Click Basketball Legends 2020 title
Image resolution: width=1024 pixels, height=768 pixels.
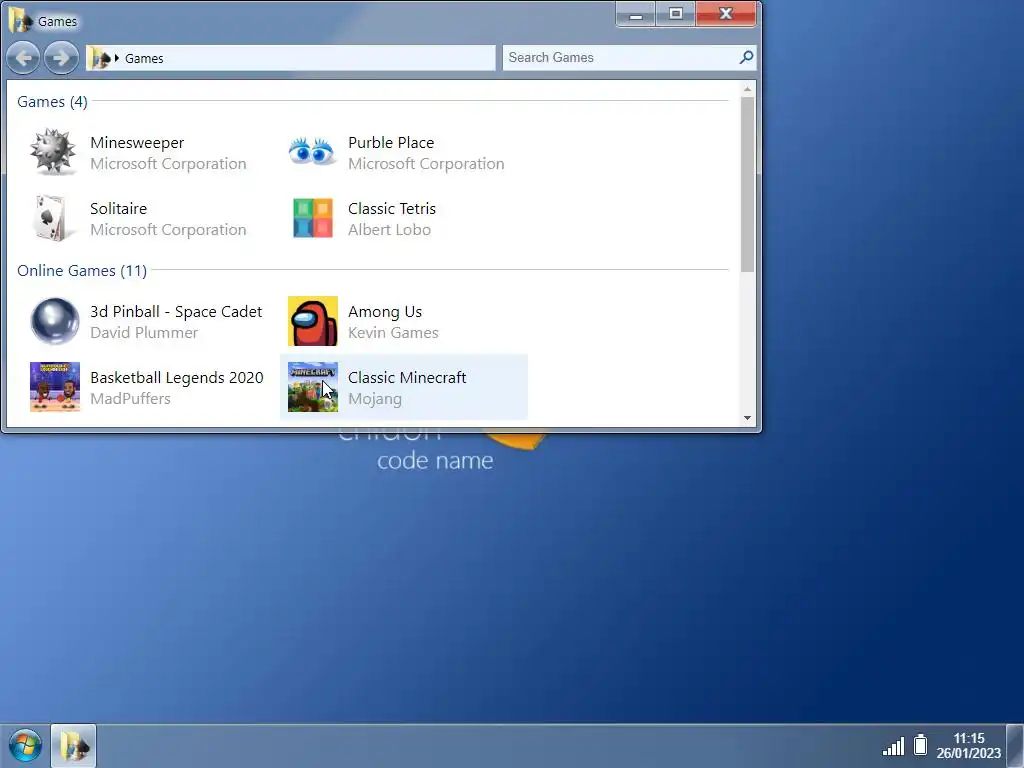(177, 377)
